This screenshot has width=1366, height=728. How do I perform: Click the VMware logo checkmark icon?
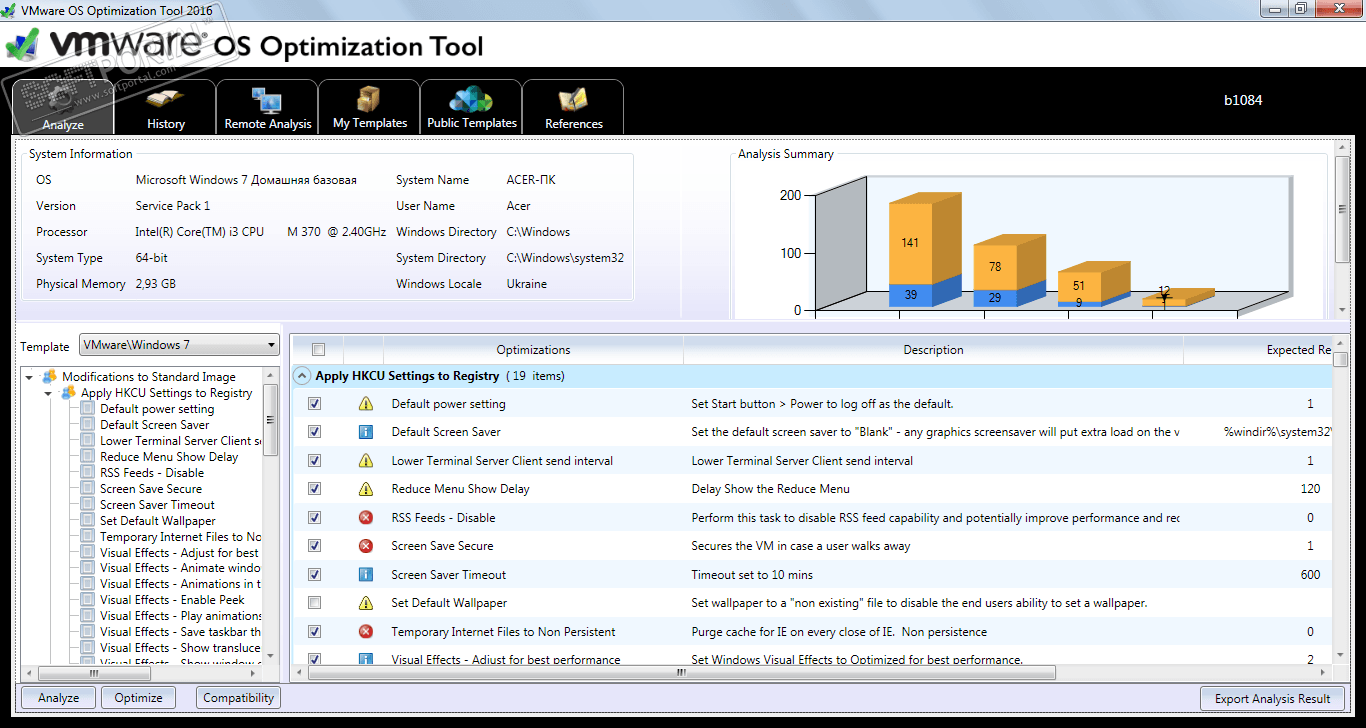(x=23, y=44)
